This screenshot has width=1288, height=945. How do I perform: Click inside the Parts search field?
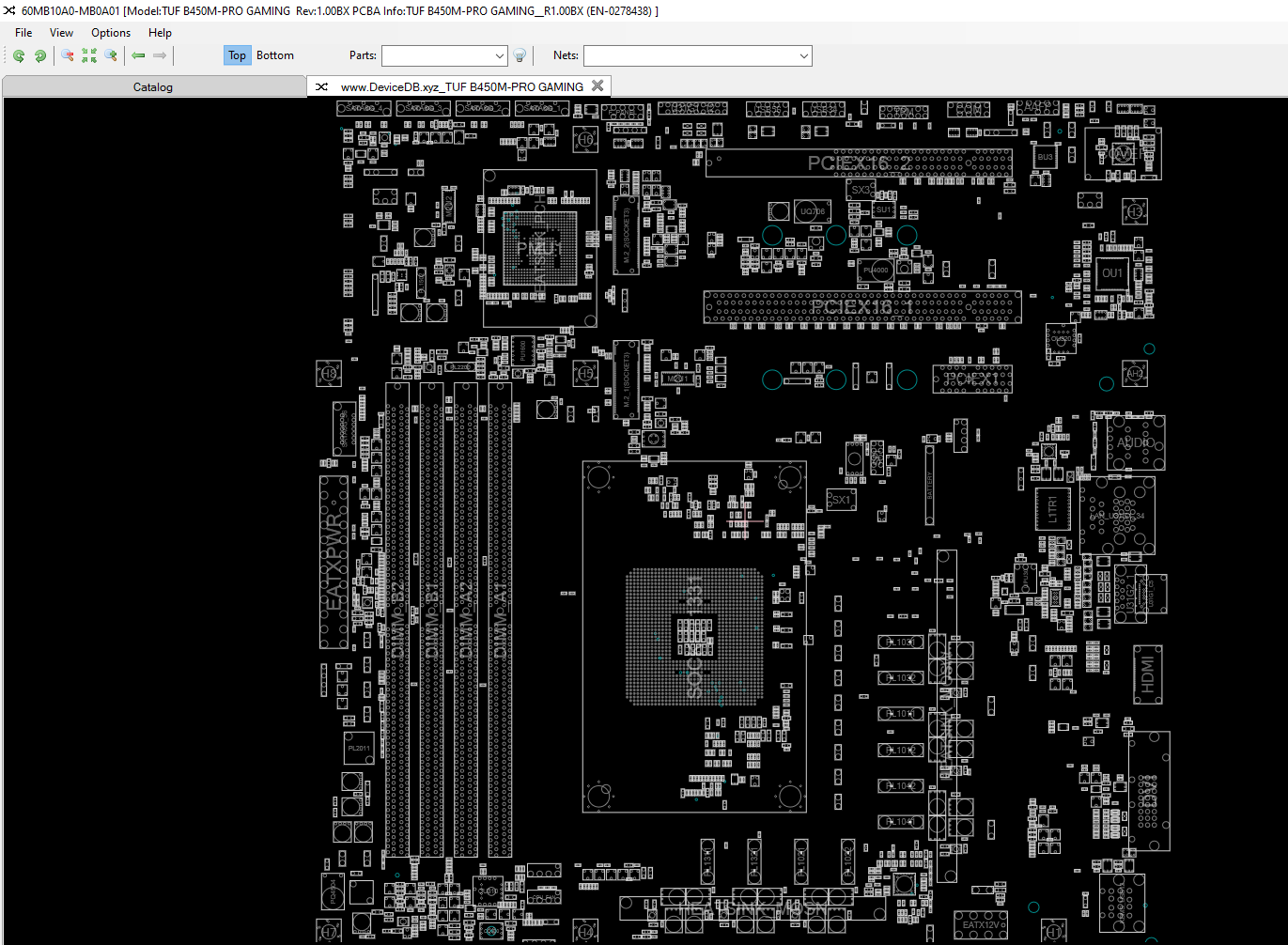point(437,56)
